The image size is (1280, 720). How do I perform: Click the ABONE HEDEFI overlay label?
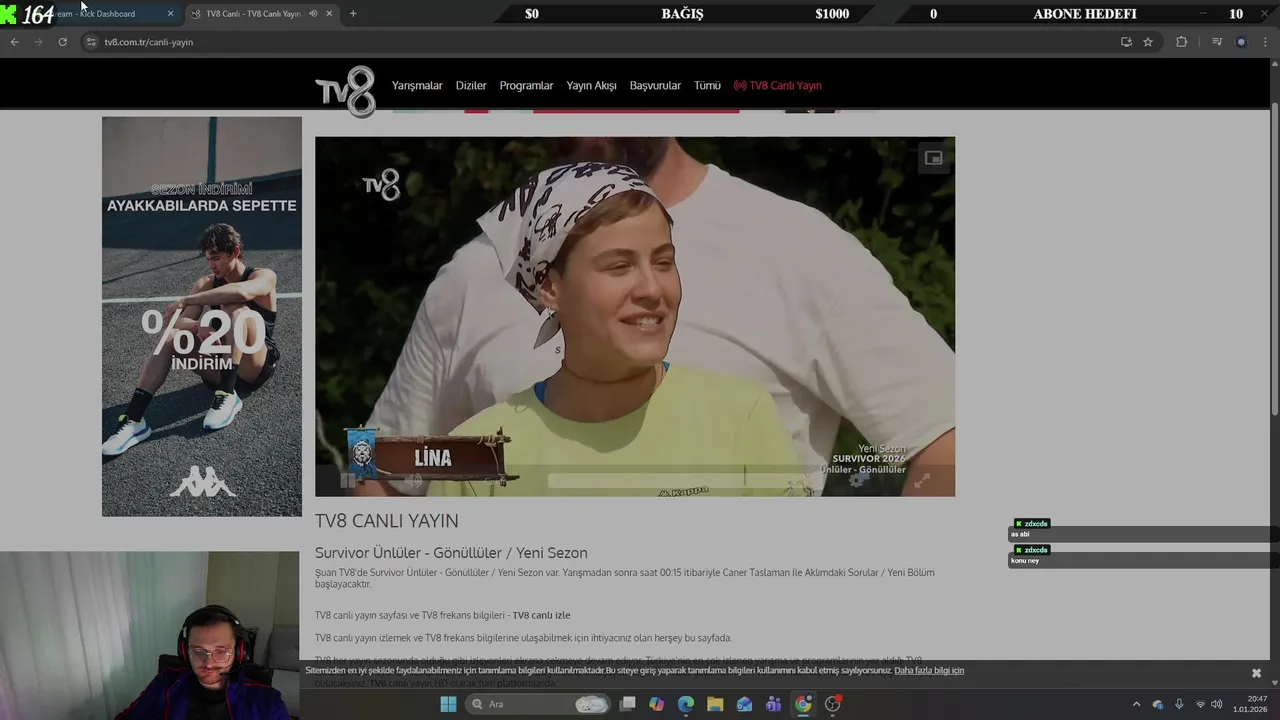point(1084,14)
